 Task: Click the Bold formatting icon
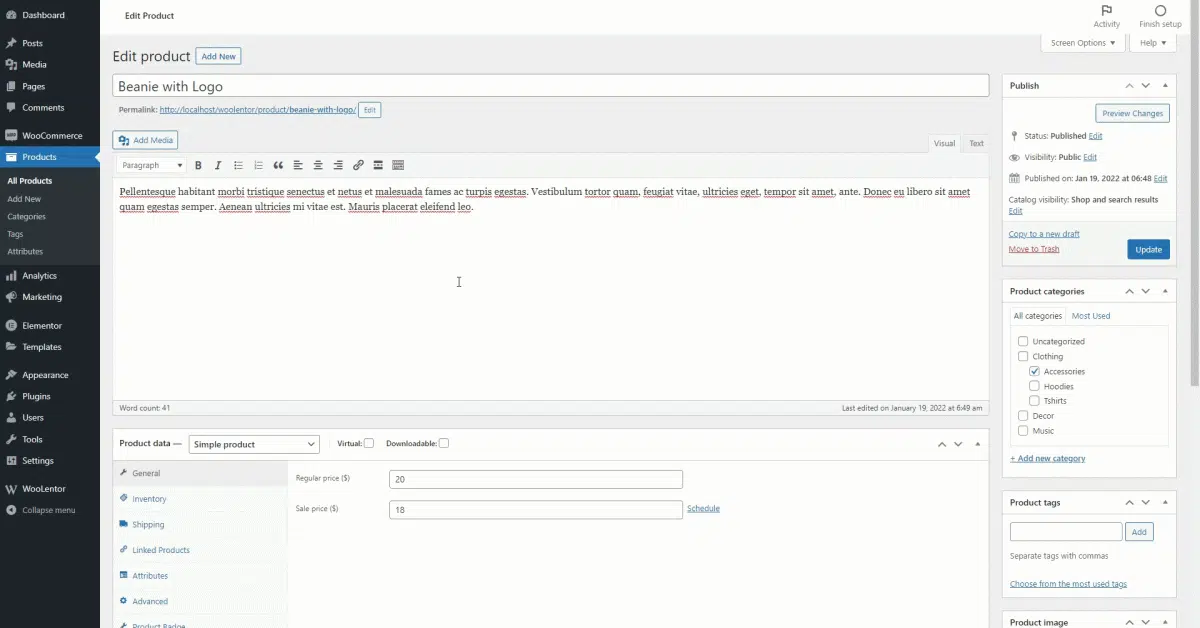pyautogui.click(x=198, y=165)
